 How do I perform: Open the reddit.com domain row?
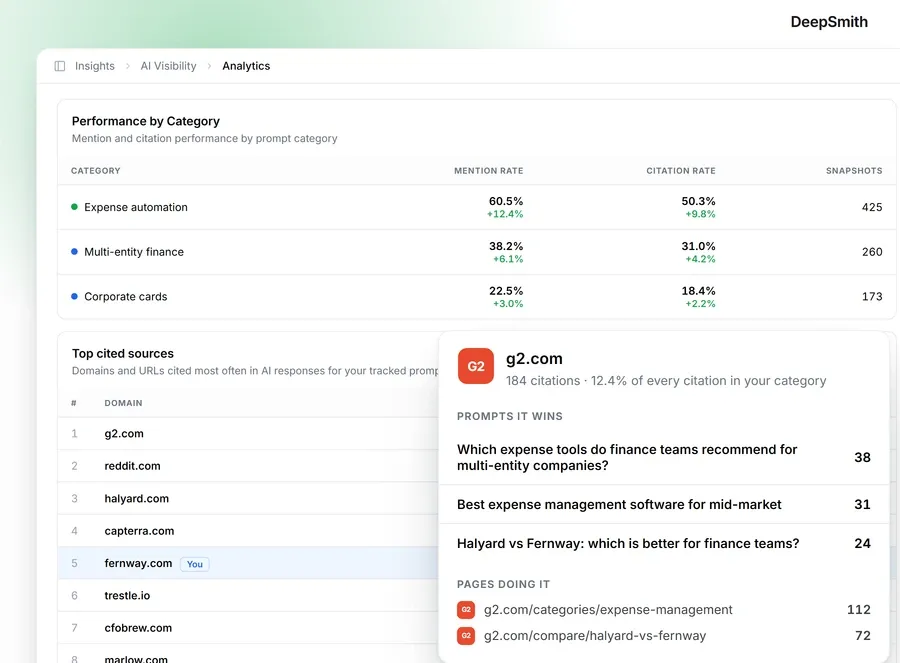click(248, 466)
